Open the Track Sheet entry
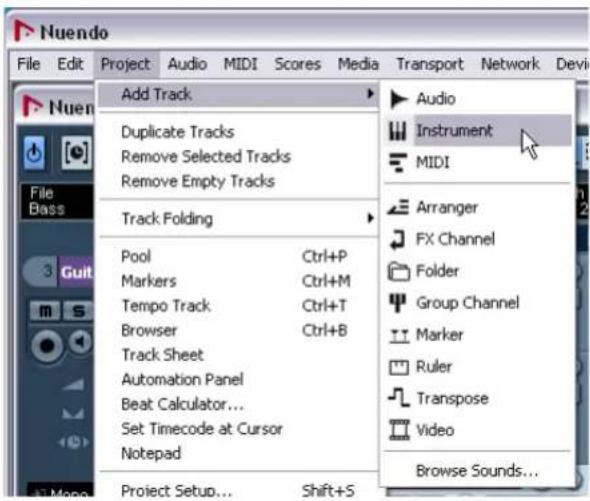 [x=238, y=355]
